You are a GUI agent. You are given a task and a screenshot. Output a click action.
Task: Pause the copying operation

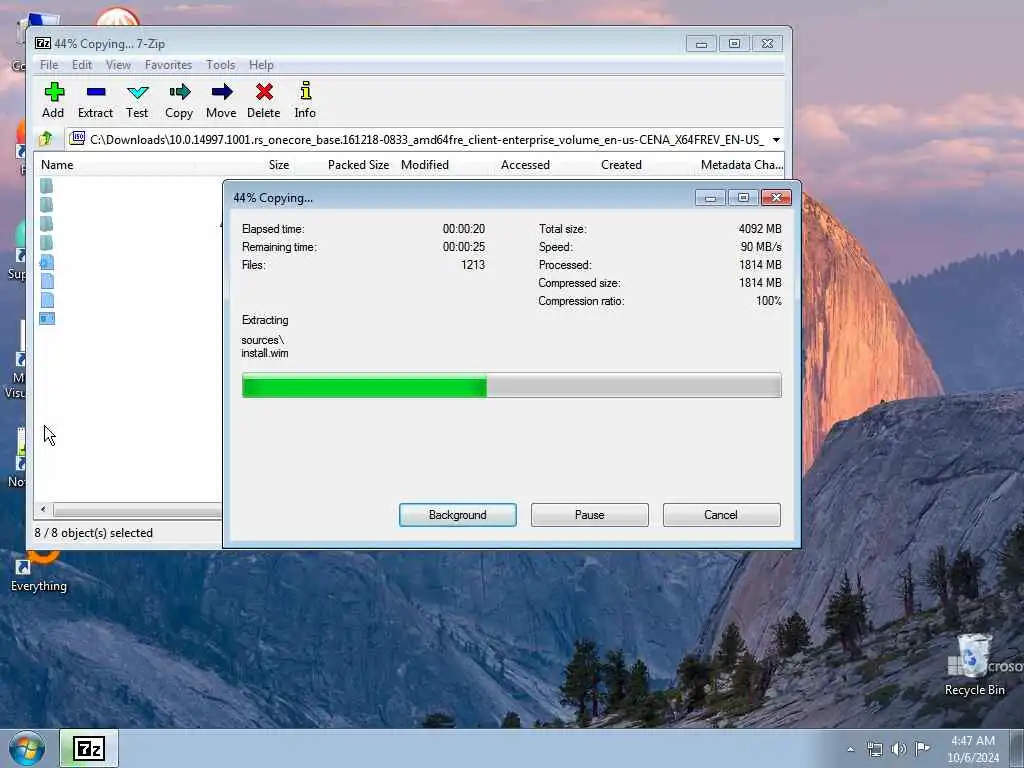(x=590, y=515)
